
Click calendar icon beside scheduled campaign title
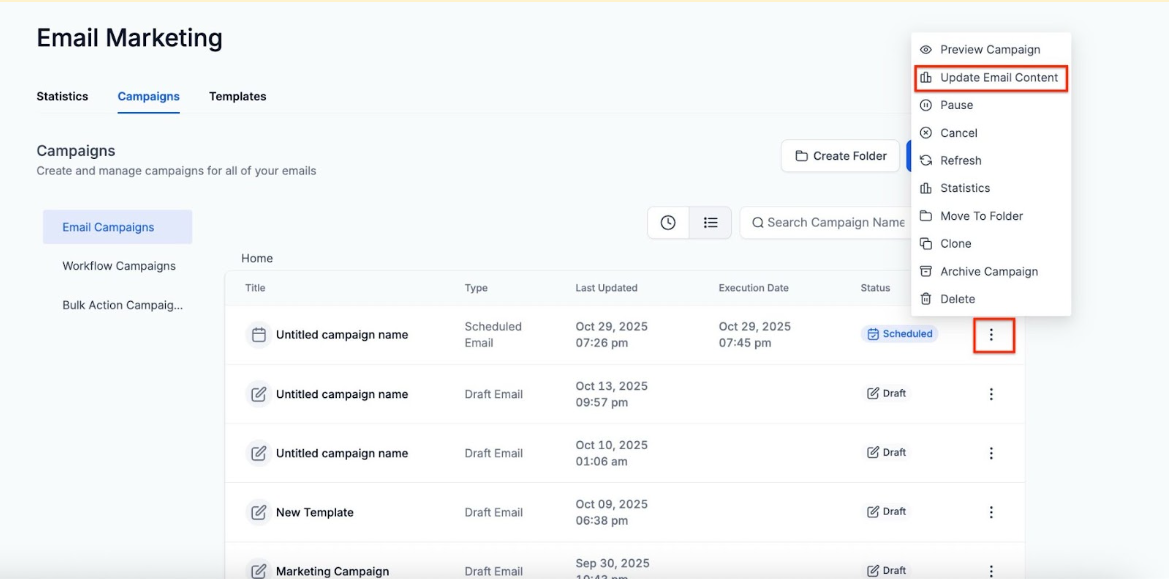(x=258, y=335)
